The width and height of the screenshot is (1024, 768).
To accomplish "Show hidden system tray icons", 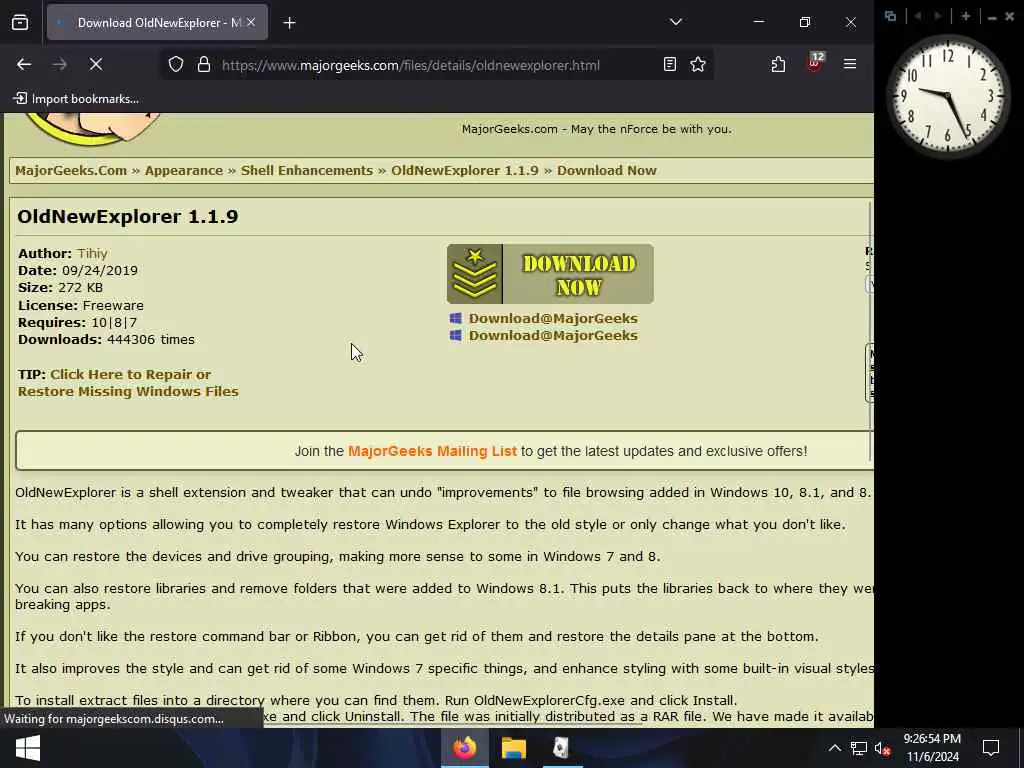I will [x=835, y=748].
